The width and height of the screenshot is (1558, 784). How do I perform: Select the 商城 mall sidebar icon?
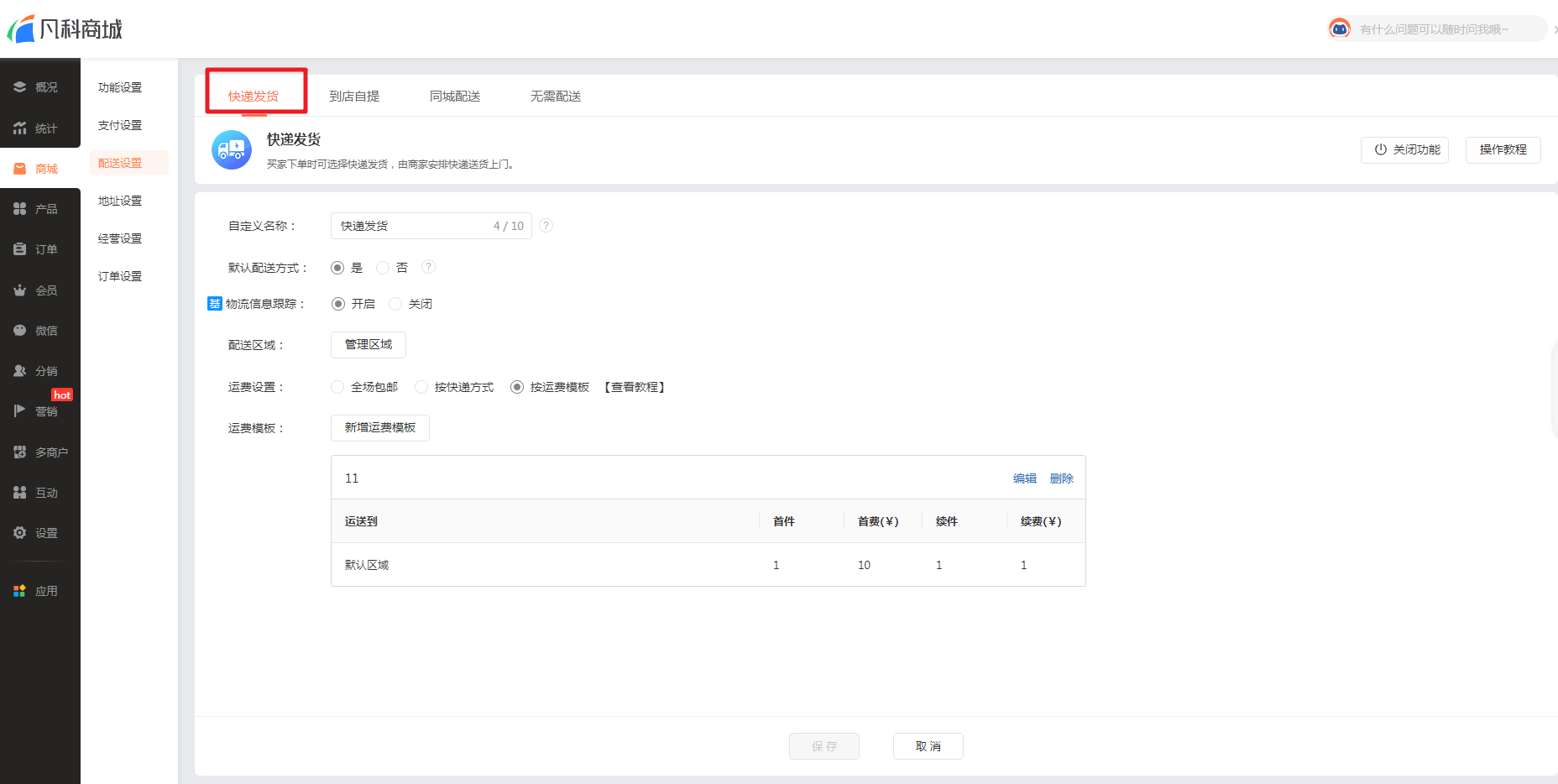click(19, 169)
